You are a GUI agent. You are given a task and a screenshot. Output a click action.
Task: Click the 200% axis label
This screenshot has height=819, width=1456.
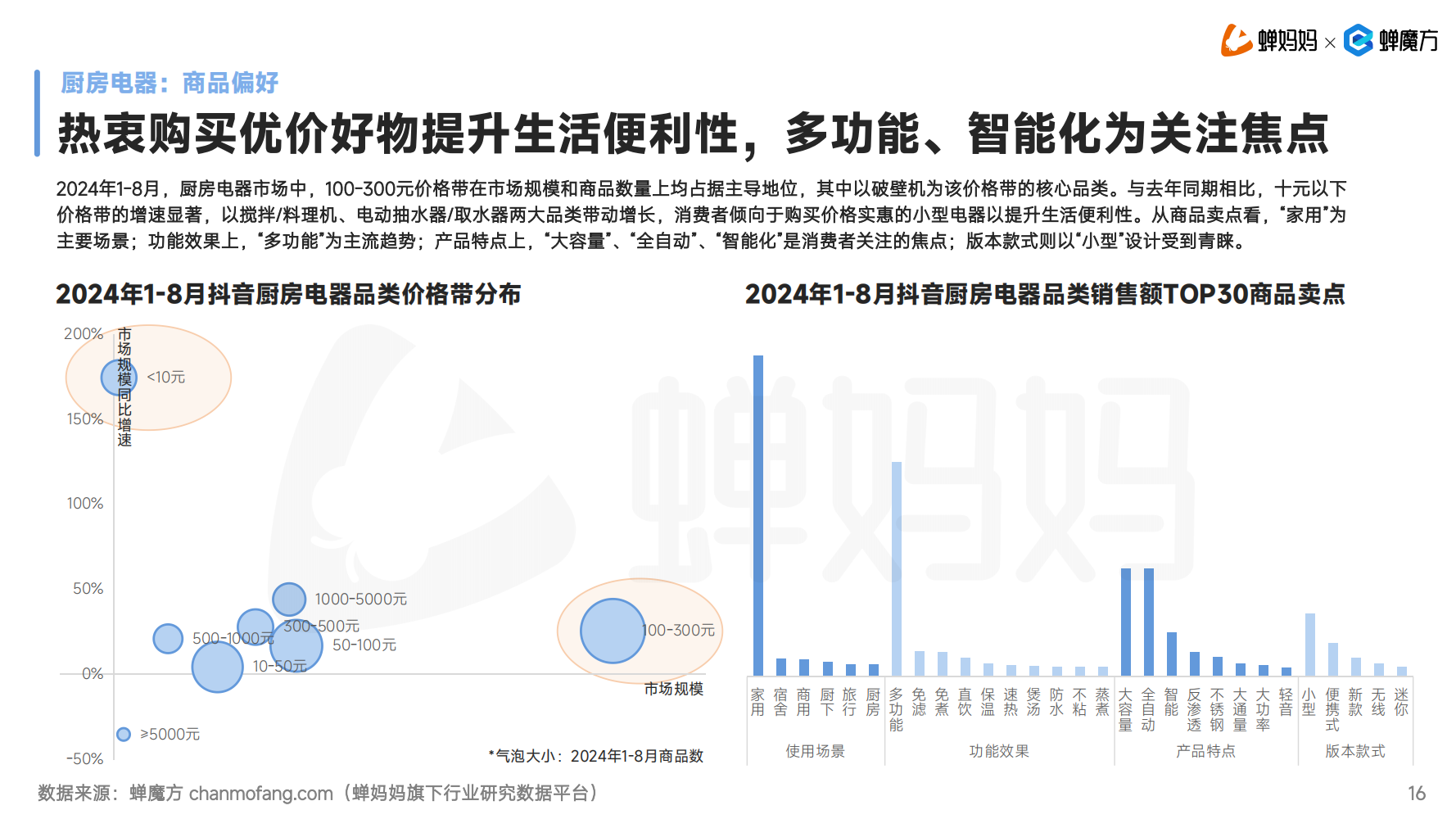coord(84,334)
